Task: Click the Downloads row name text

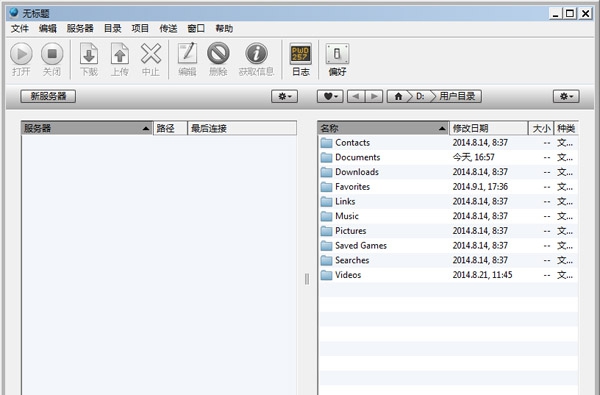Action: (x=357, y=172)
